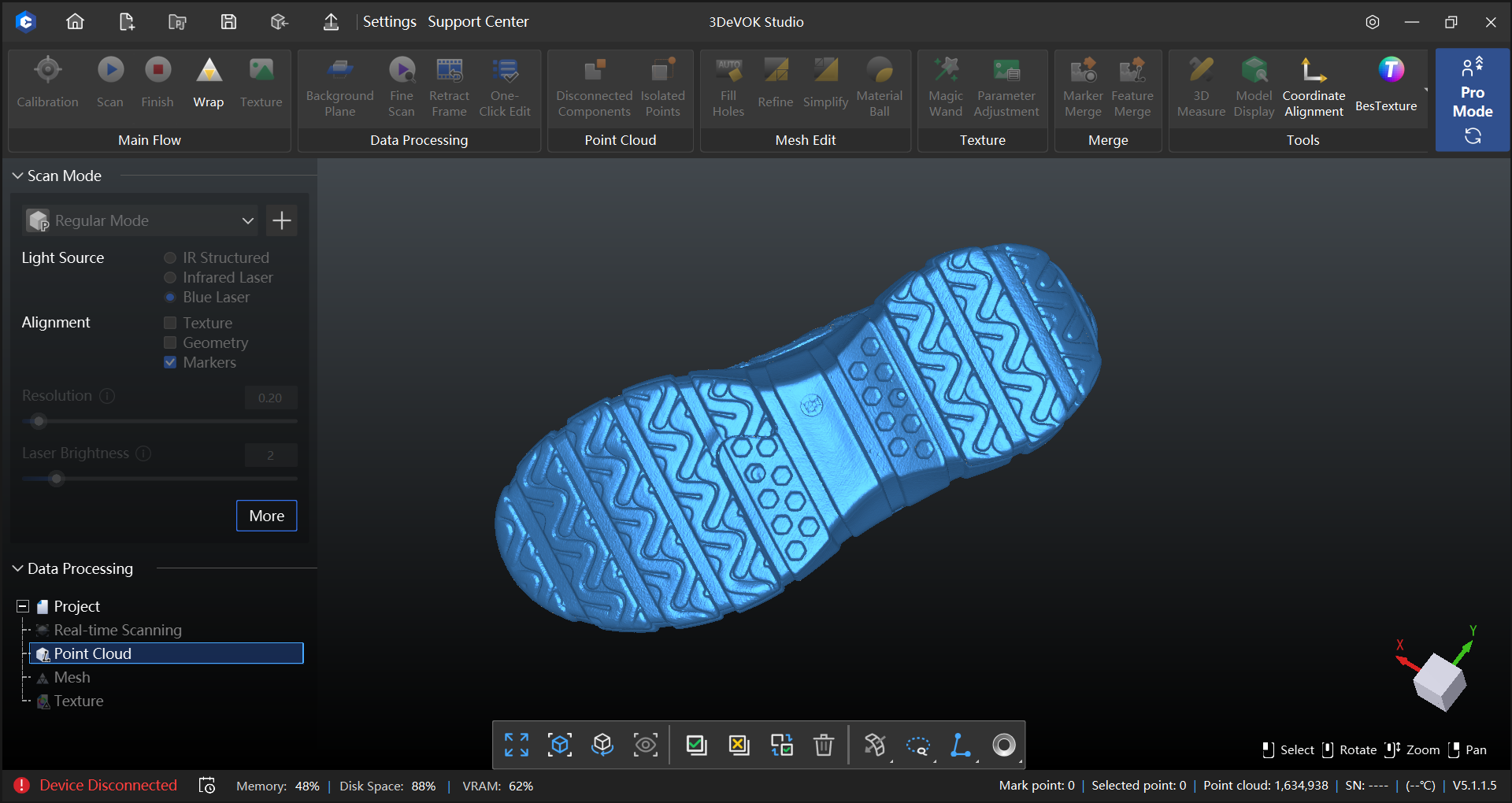Click the orientation cube gizmo
Viewport: 1512px width, 803px height.
click(x=1440, y=682)
